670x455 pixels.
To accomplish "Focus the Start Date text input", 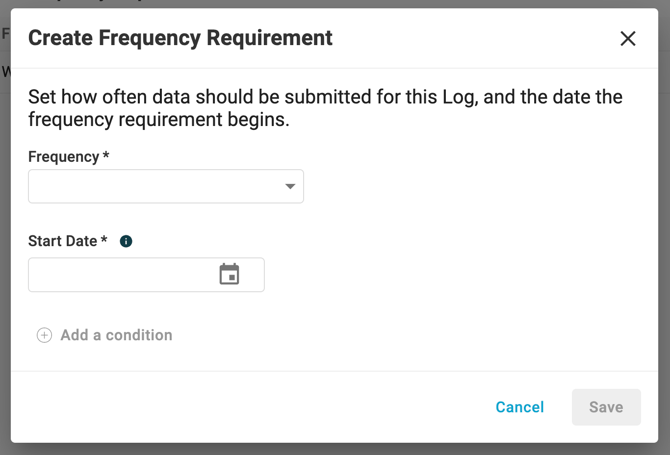I will 146,275.
